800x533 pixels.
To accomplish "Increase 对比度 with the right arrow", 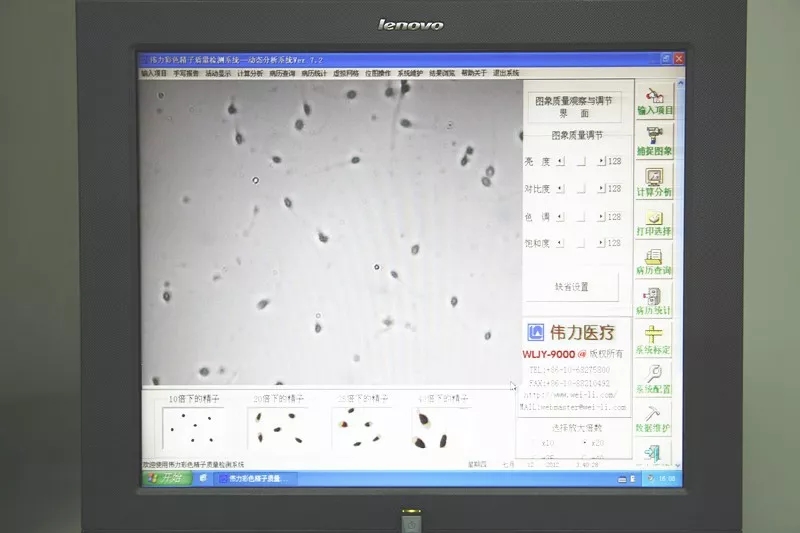I will 602,189.
